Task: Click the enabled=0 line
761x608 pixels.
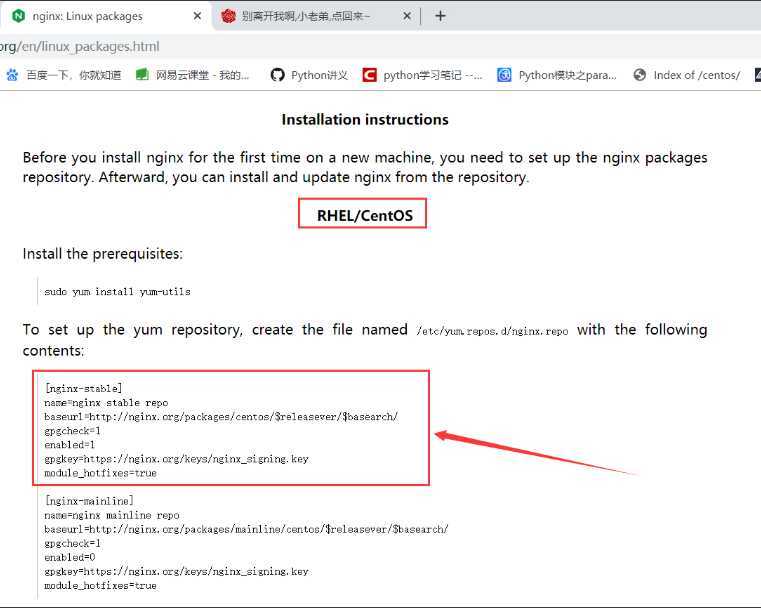Action: tap(69, 558)
